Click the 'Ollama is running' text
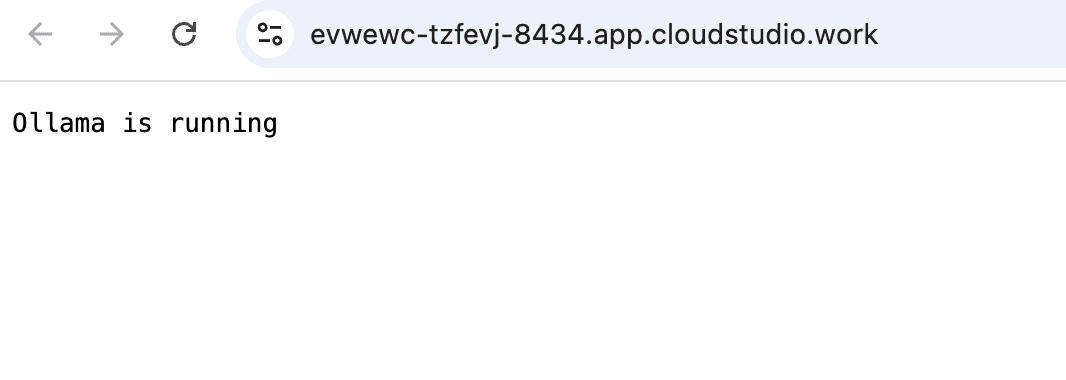This screenshot has height=380, width=1066. coord(145,124)
